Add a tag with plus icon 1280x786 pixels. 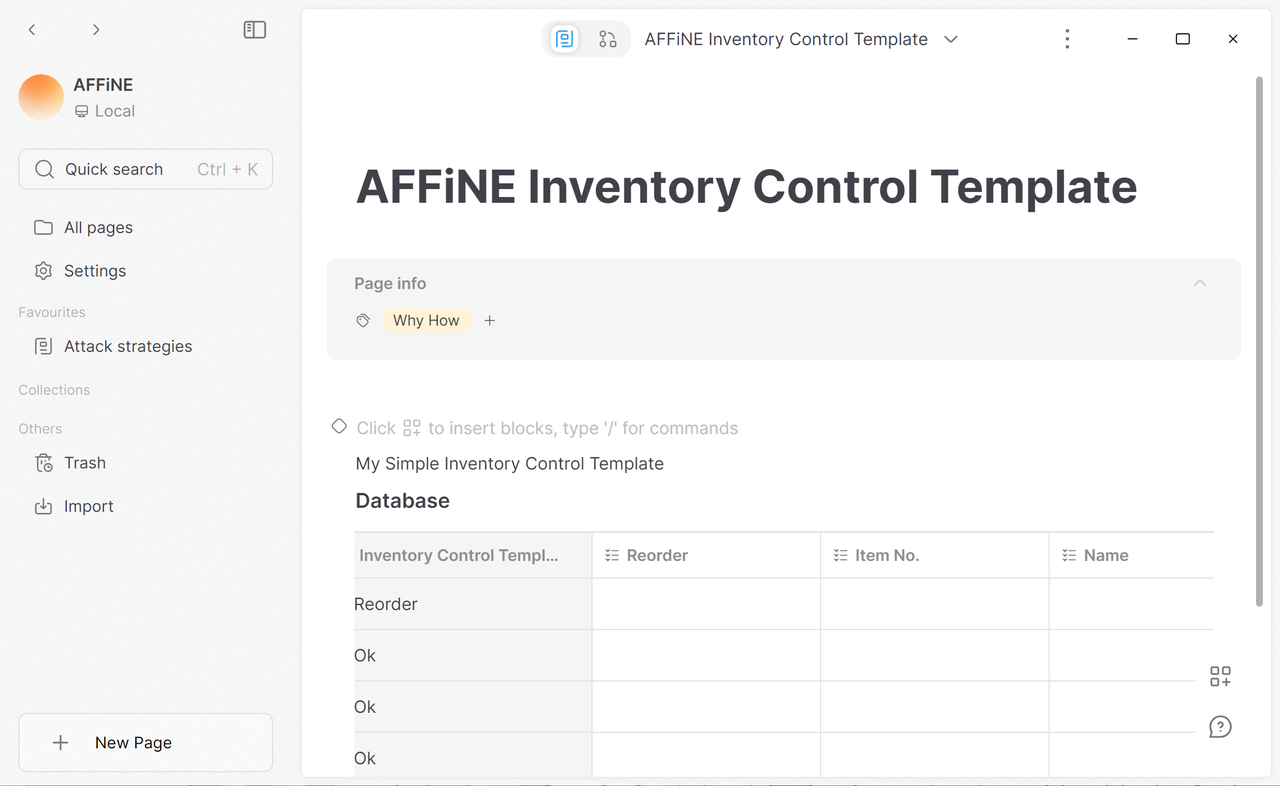(x=489, y=321)
